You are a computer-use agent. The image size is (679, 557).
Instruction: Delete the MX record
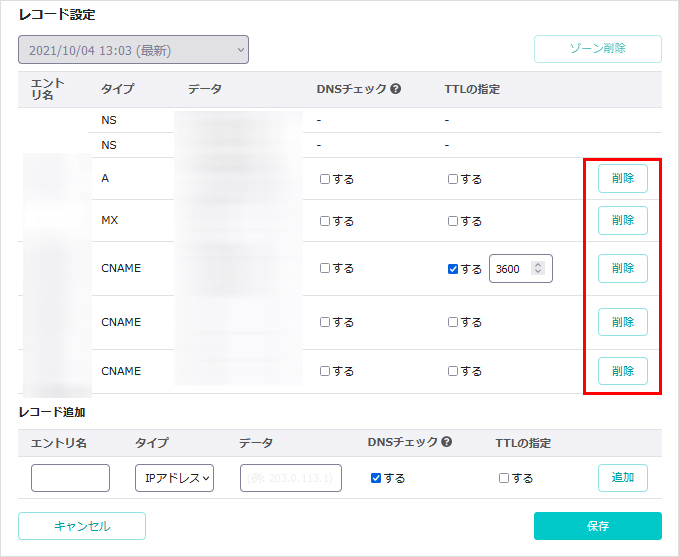pyautogui.click(x=622, y=221)
